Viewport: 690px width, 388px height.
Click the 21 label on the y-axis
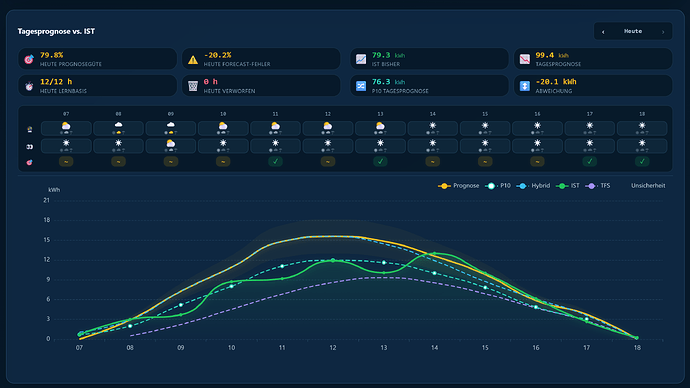[47, 200]
